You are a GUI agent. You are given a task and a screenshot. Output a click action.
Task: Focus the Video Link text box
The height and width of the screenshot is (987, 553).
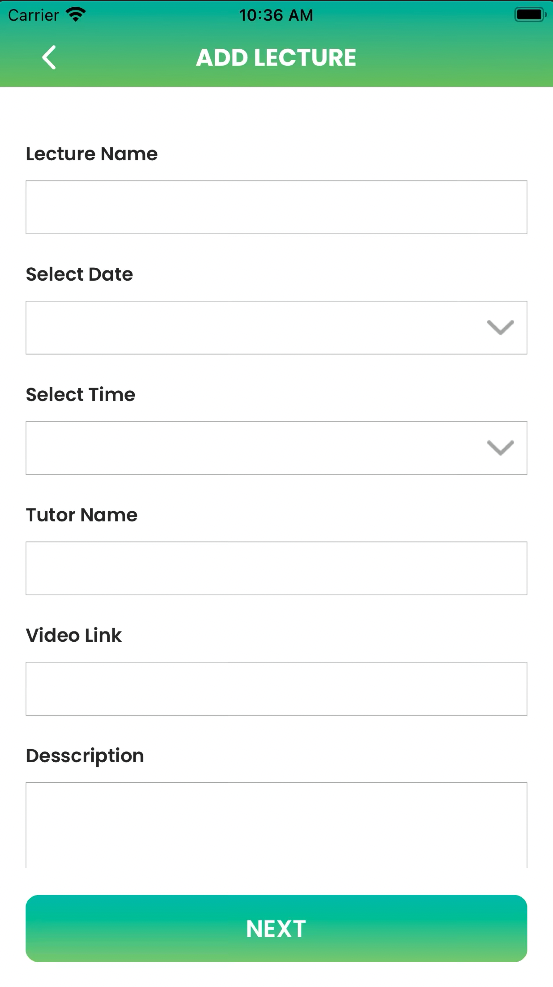point(276,689)
